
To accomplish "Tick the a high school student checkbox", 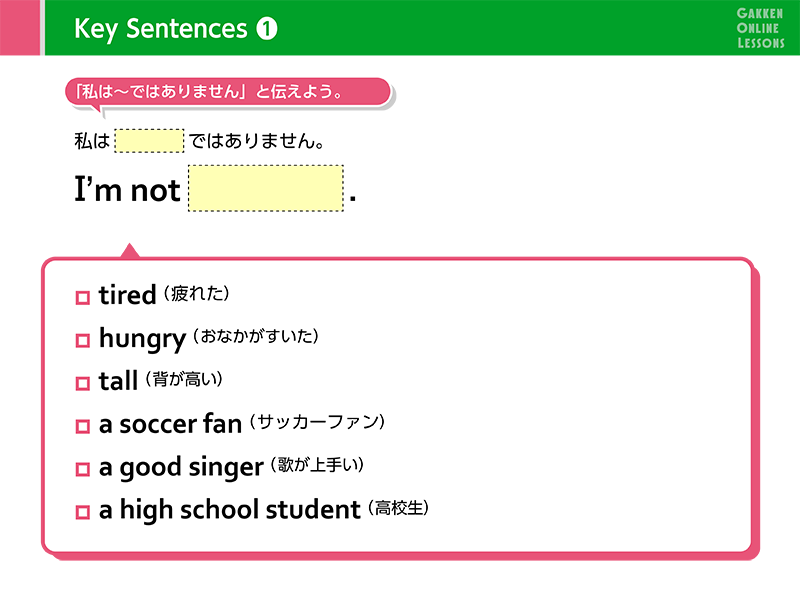I will pyautogui.click(x=83, y=512).
